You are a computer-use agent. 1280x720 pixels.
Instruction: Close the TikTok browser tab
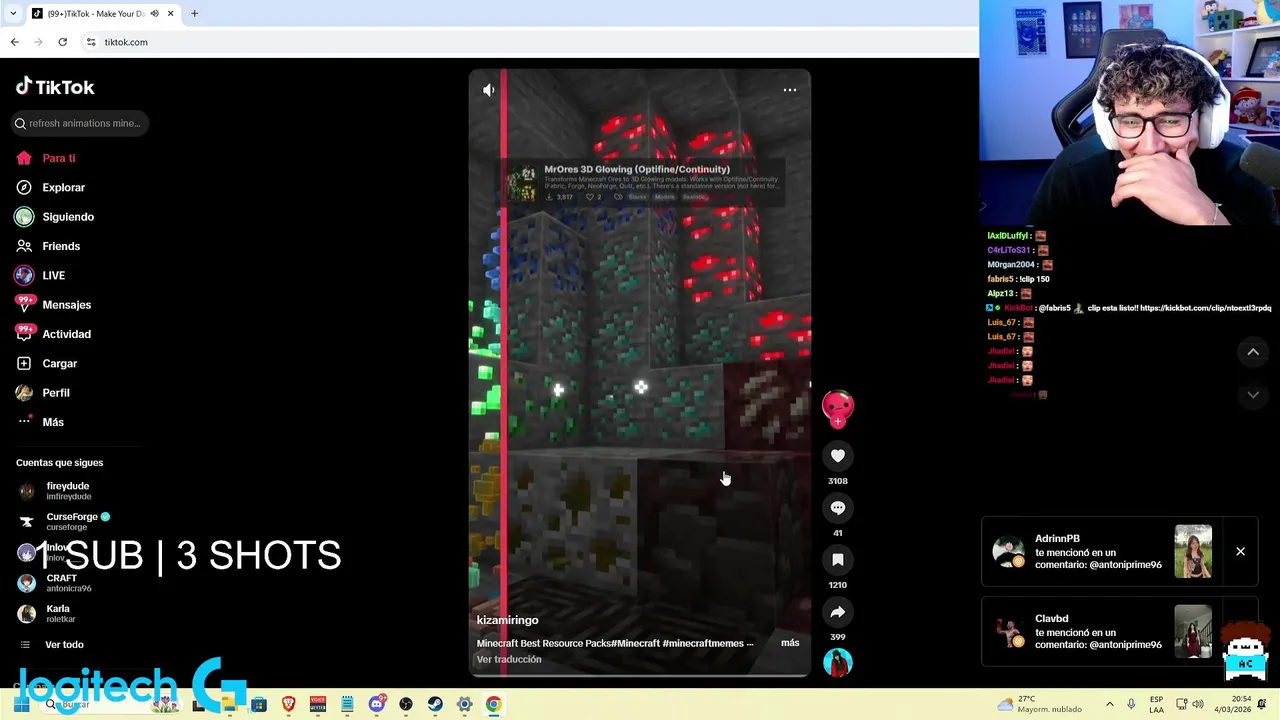coord(170,14)
